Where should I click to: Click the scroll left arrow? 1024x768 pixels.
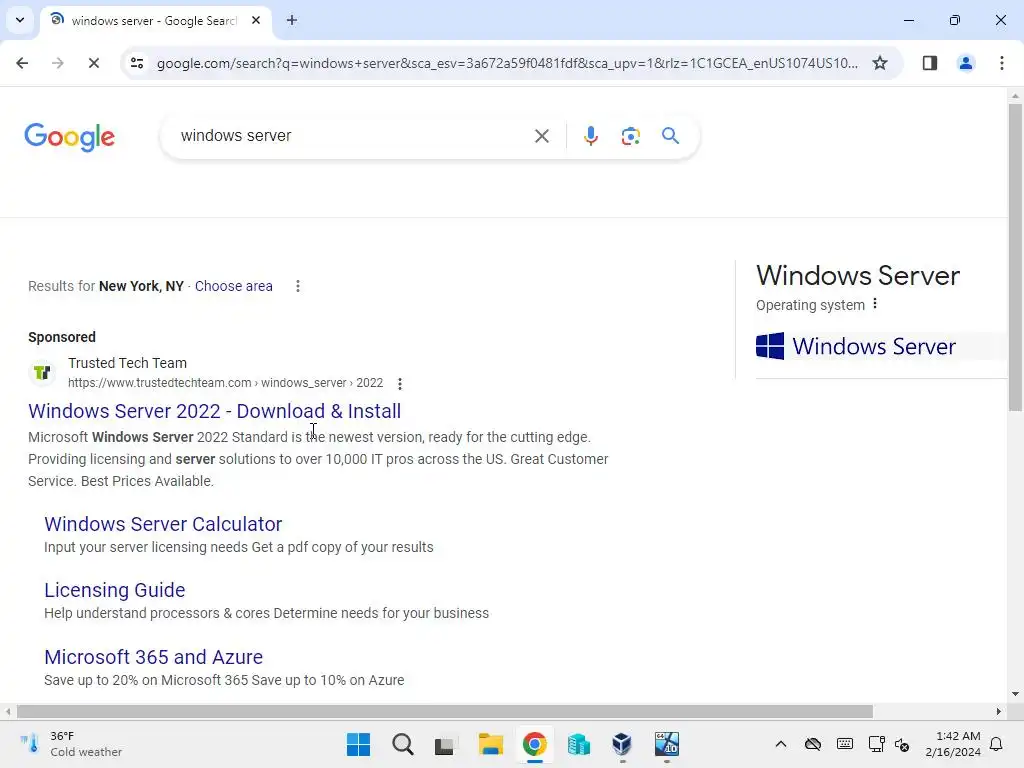coord(7,711)
